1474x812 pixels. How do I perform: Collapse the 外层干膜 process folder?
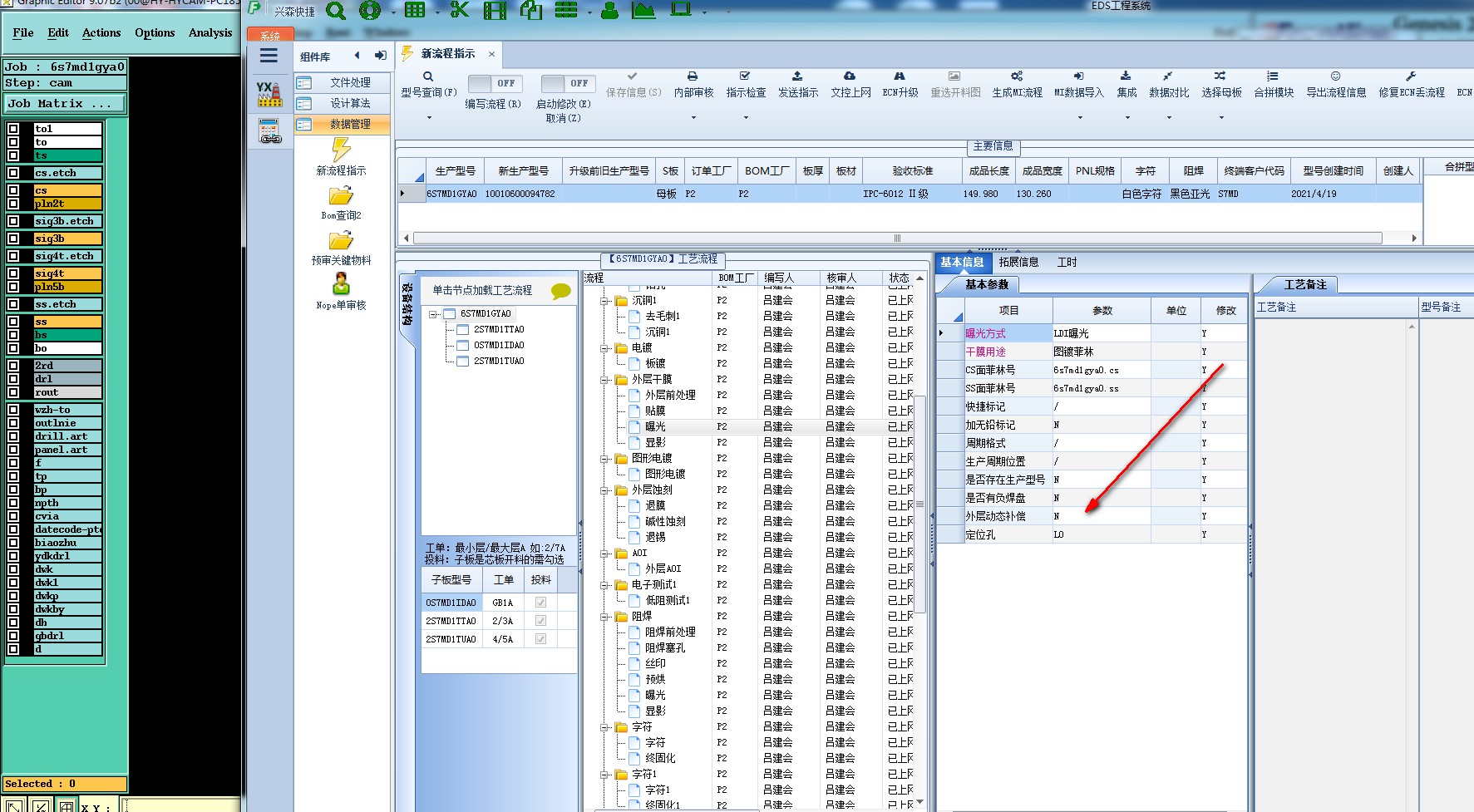pyautogui.click(x=605, y=380)
